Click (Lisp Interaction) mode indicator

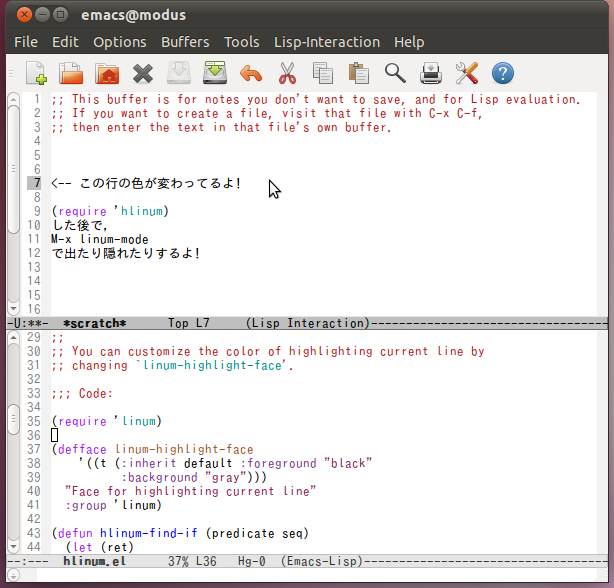point(308,323)
